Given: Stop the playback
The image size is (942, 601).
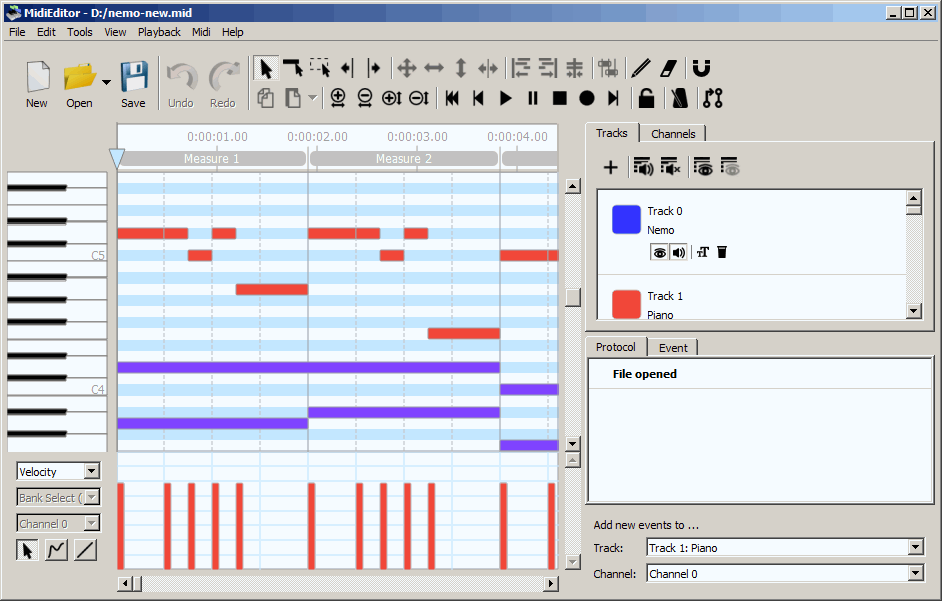Looking at the screenshot, I should click(x=560, y=98).
